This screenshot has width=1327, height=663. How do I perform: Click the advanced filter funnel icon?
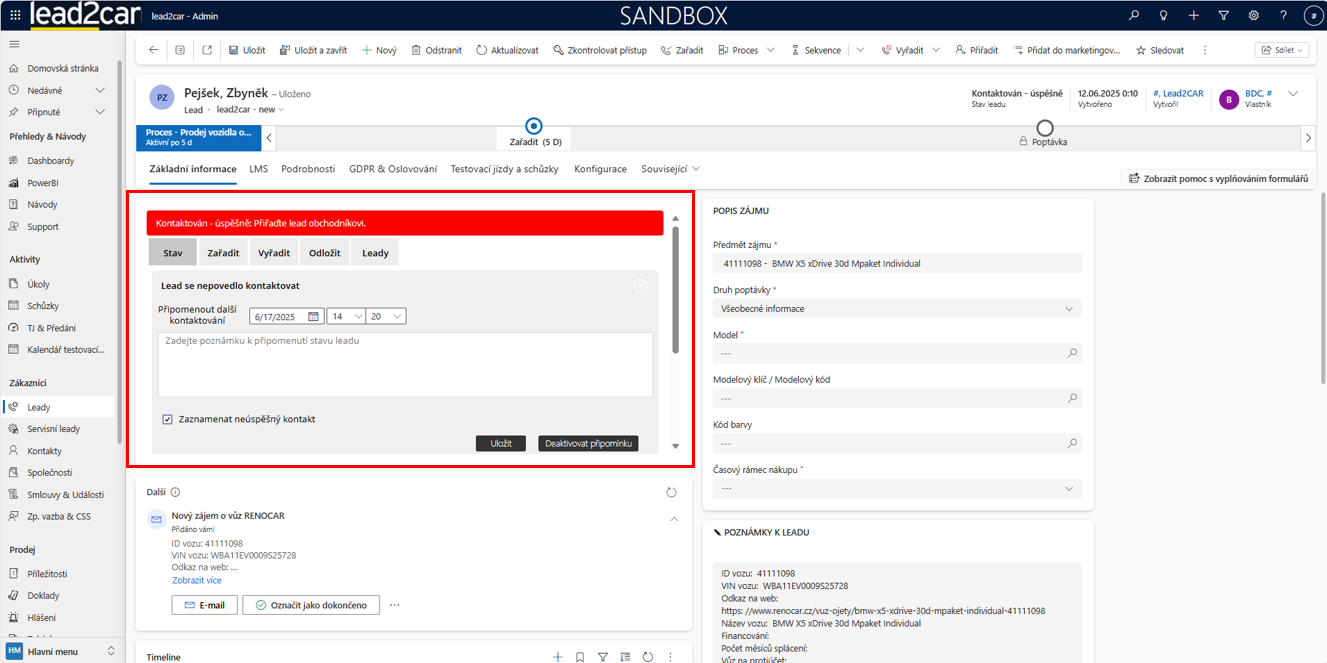coord(1223,16)
